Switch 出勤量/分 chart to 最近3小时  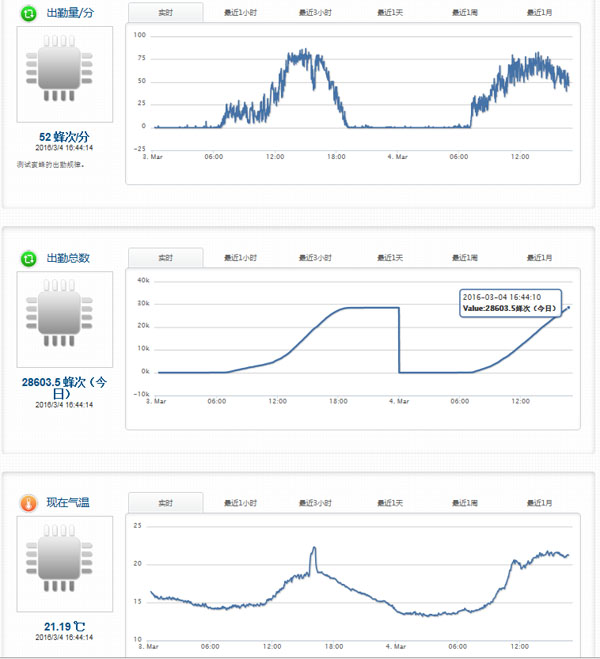pos(315,13)
